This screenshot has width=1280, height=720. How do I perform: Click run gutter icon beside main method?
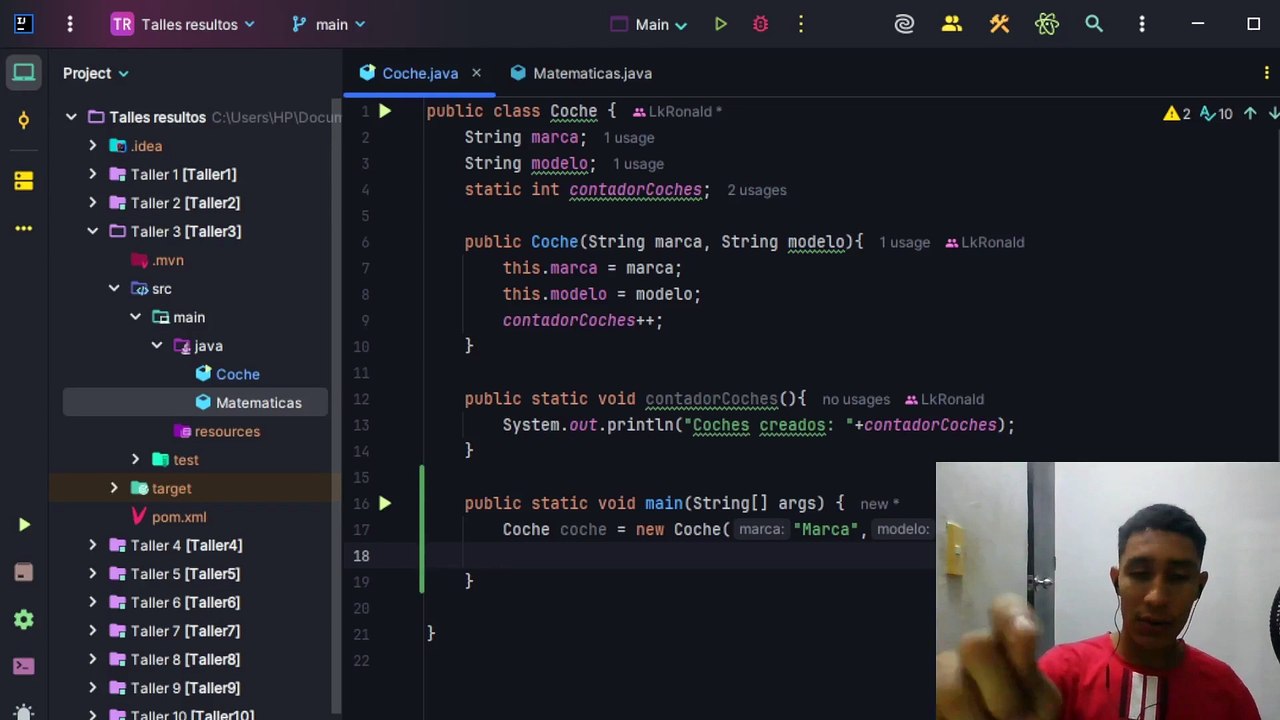coord(385,503)
